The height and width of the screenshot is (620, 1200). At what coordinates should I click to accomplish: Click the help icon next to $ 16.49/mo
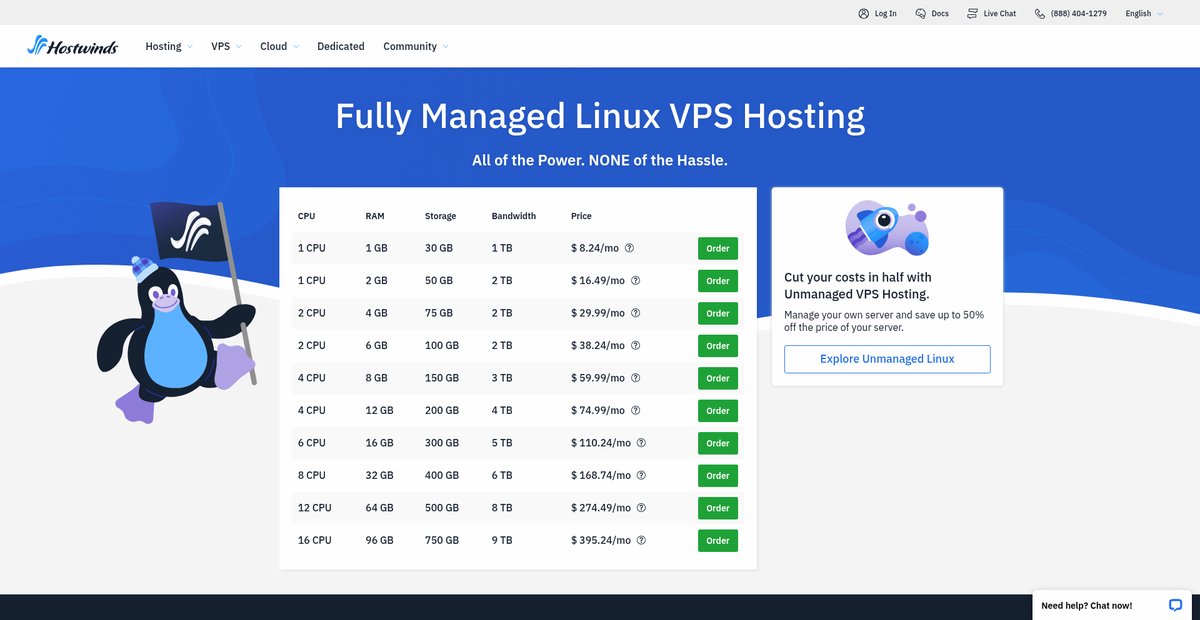pos(635,281)
